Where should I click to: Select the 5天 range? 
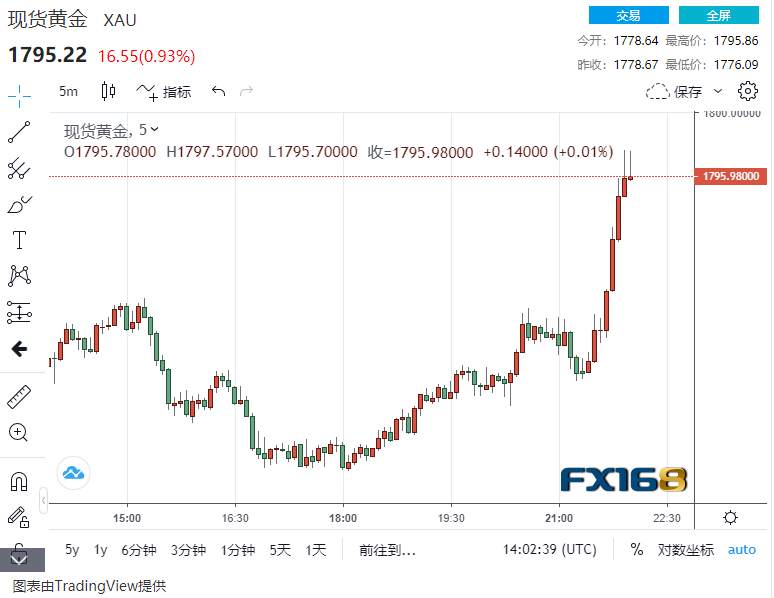[x=280, y=550]
